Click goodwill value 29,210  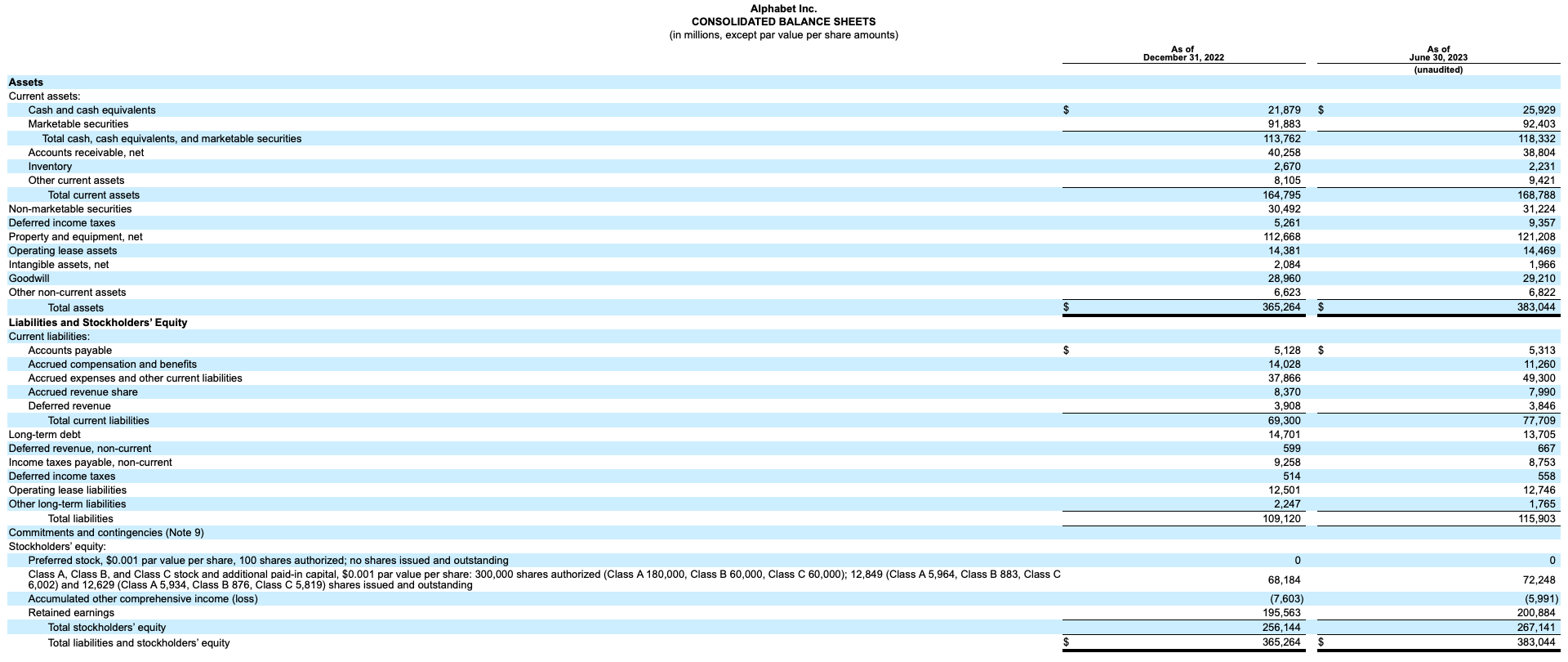(x=1539, y=279)
